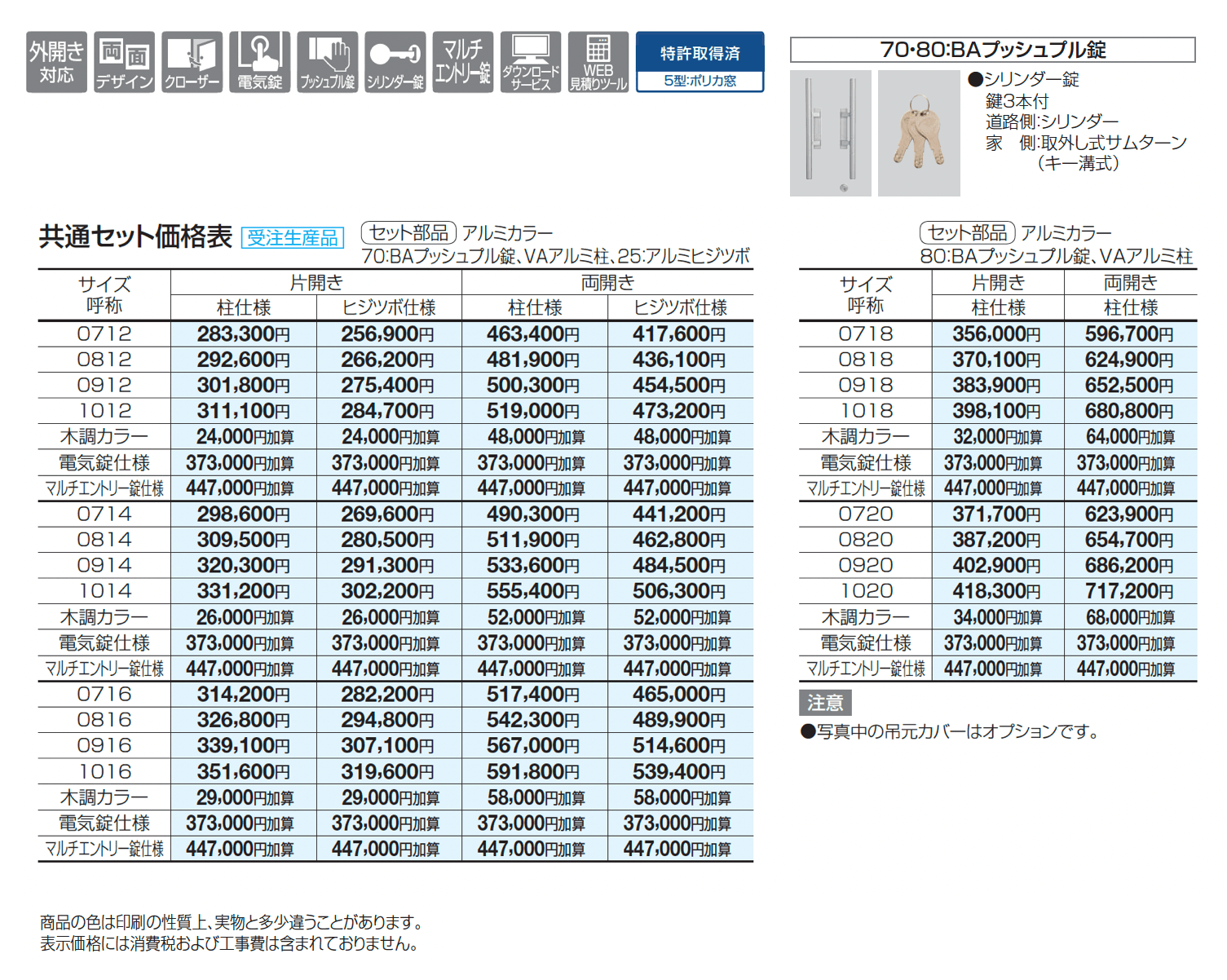This screenshot has width=1227, height=980.
Task: Select the プッシュプル錠 icon
Action: pyautogui.click(x=326, y=61)
